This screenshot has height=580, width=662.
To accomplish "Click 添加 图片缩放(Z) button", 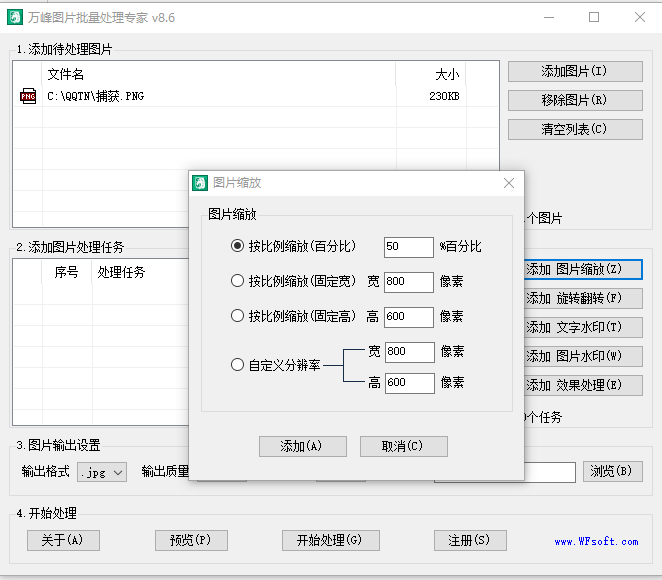I will point(583,269).
